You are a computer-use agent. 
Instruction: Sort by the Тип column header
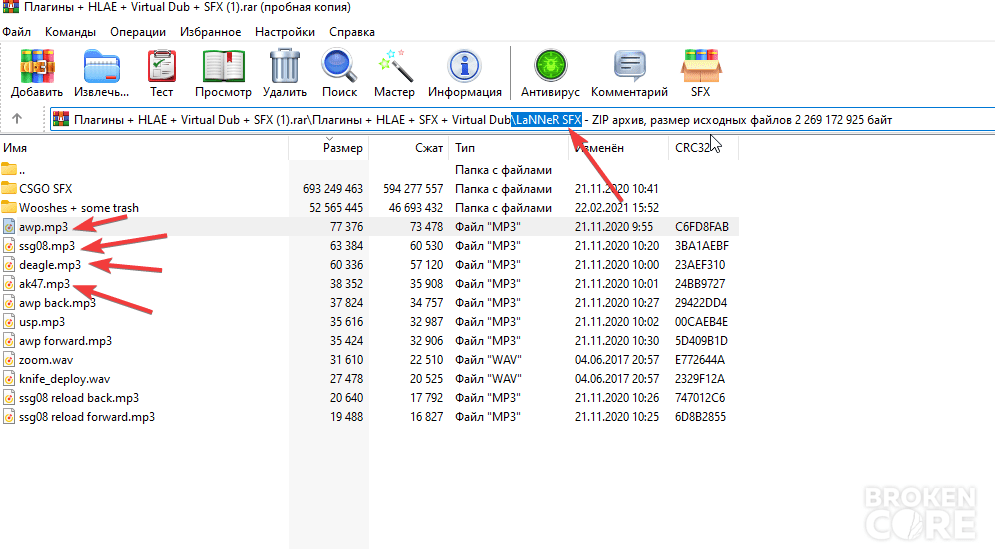pyautogui.click(x=509, y=148)
